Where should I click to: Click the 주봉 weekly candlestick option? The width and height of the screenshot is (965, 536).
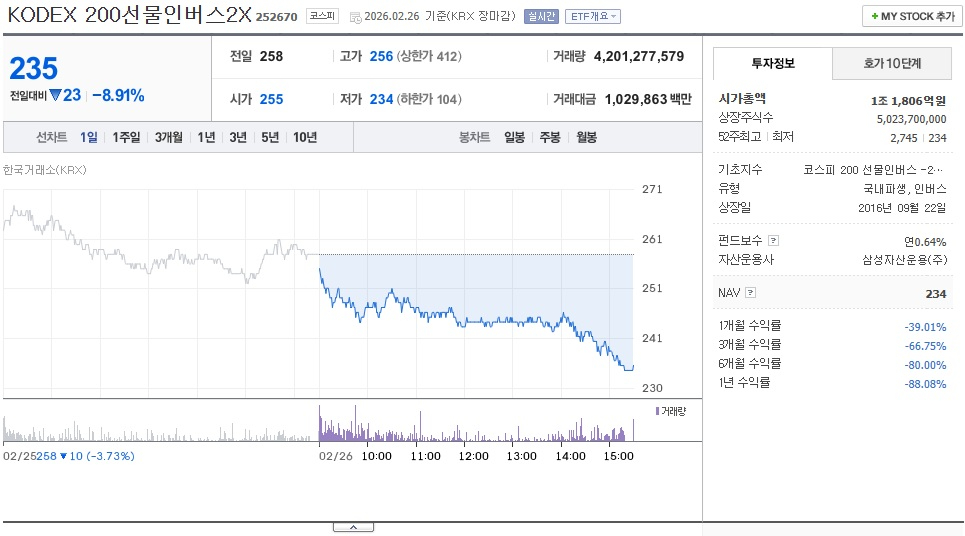pos(550,137)
